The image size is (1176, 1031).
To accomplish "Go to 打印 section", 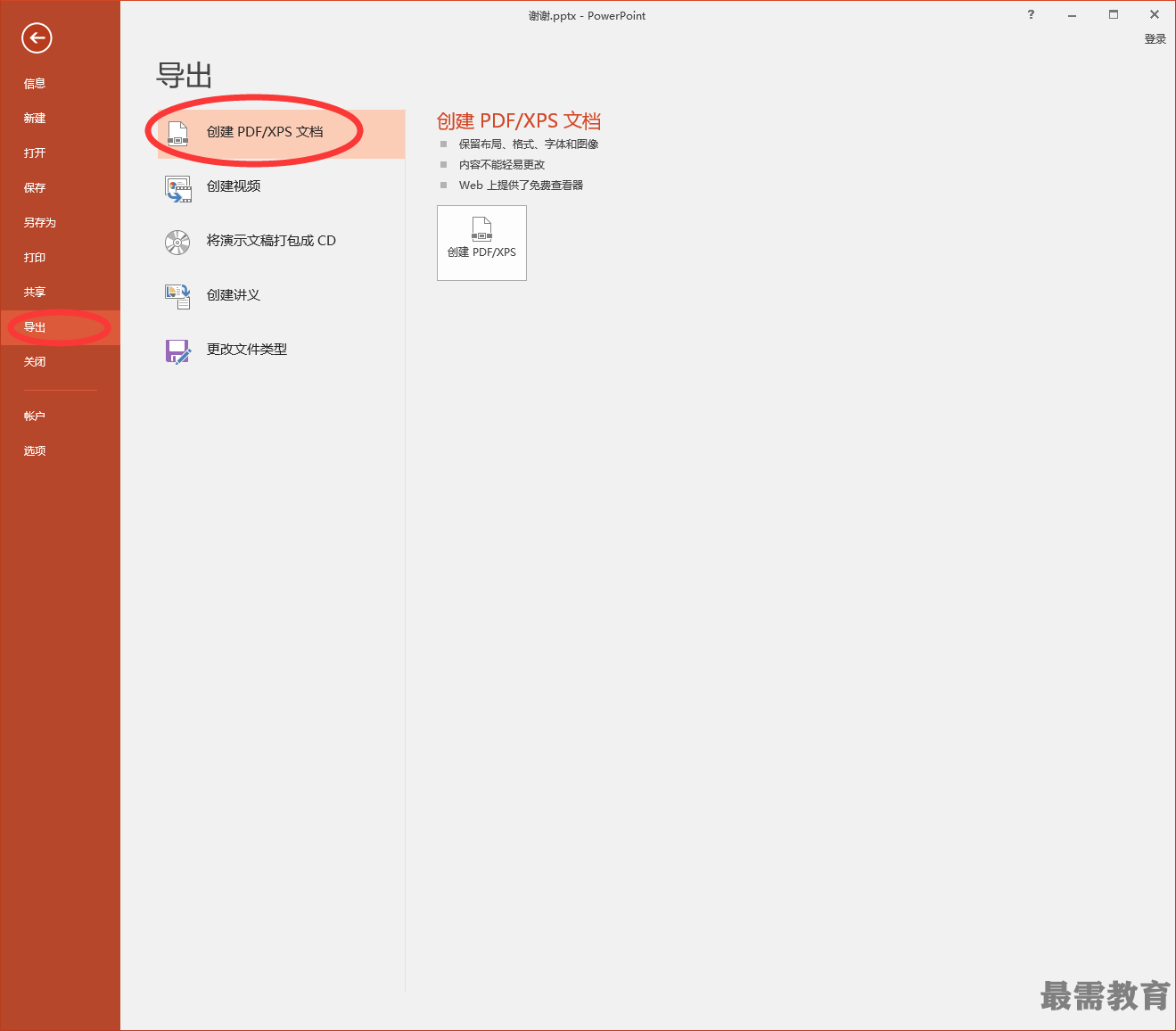I will [60, 258].
